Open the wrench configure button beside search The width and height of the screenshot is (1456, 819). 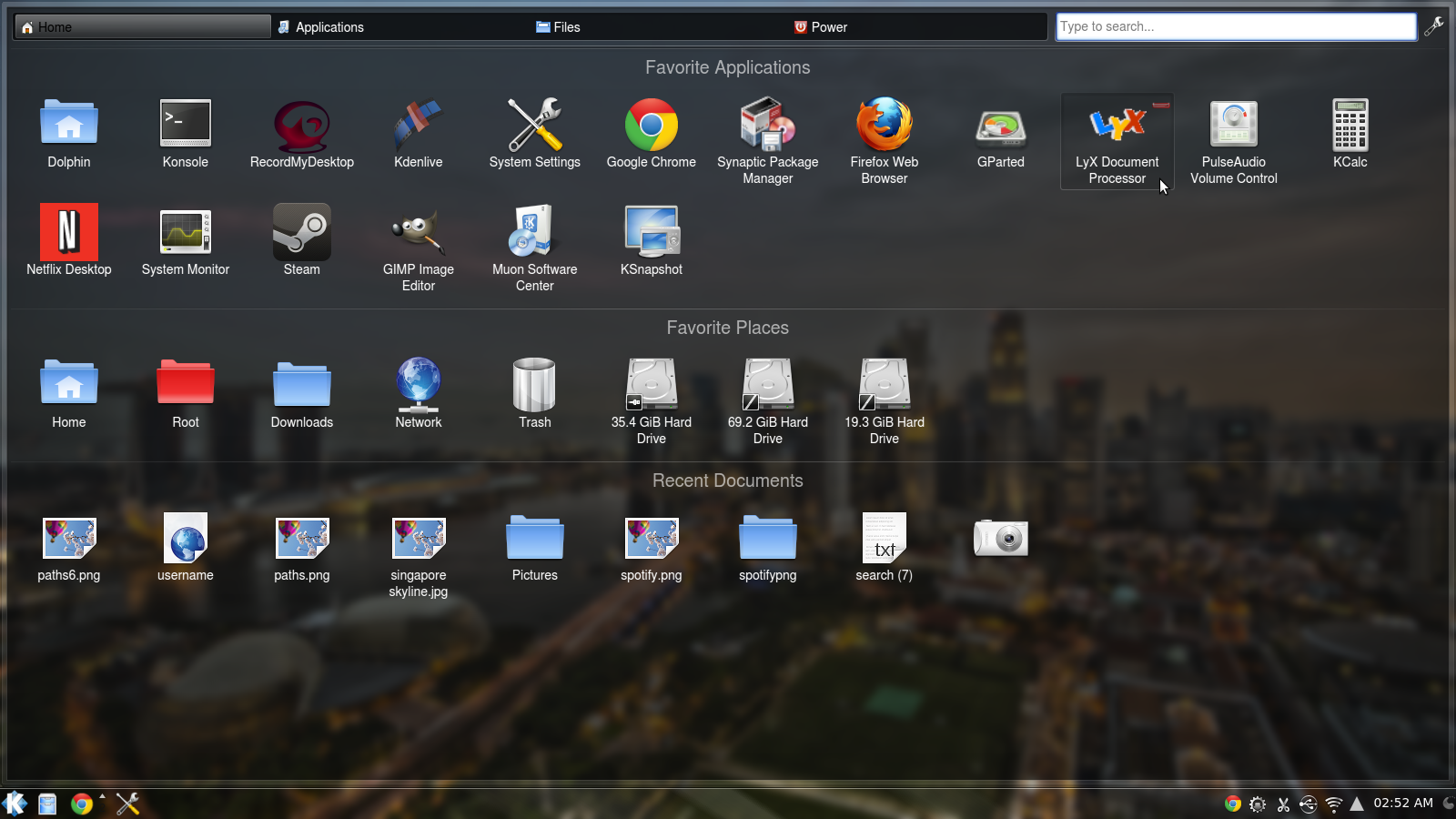tap(1434, 26)
